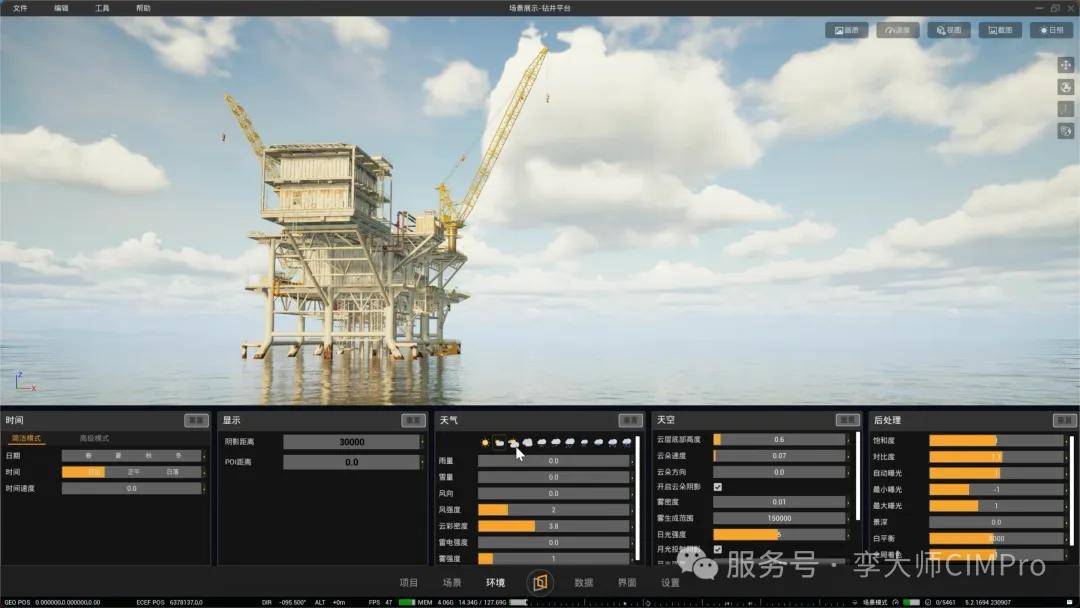Click the 云彩密度 slider bar
1080x608 pixels.
click(553, 526)
